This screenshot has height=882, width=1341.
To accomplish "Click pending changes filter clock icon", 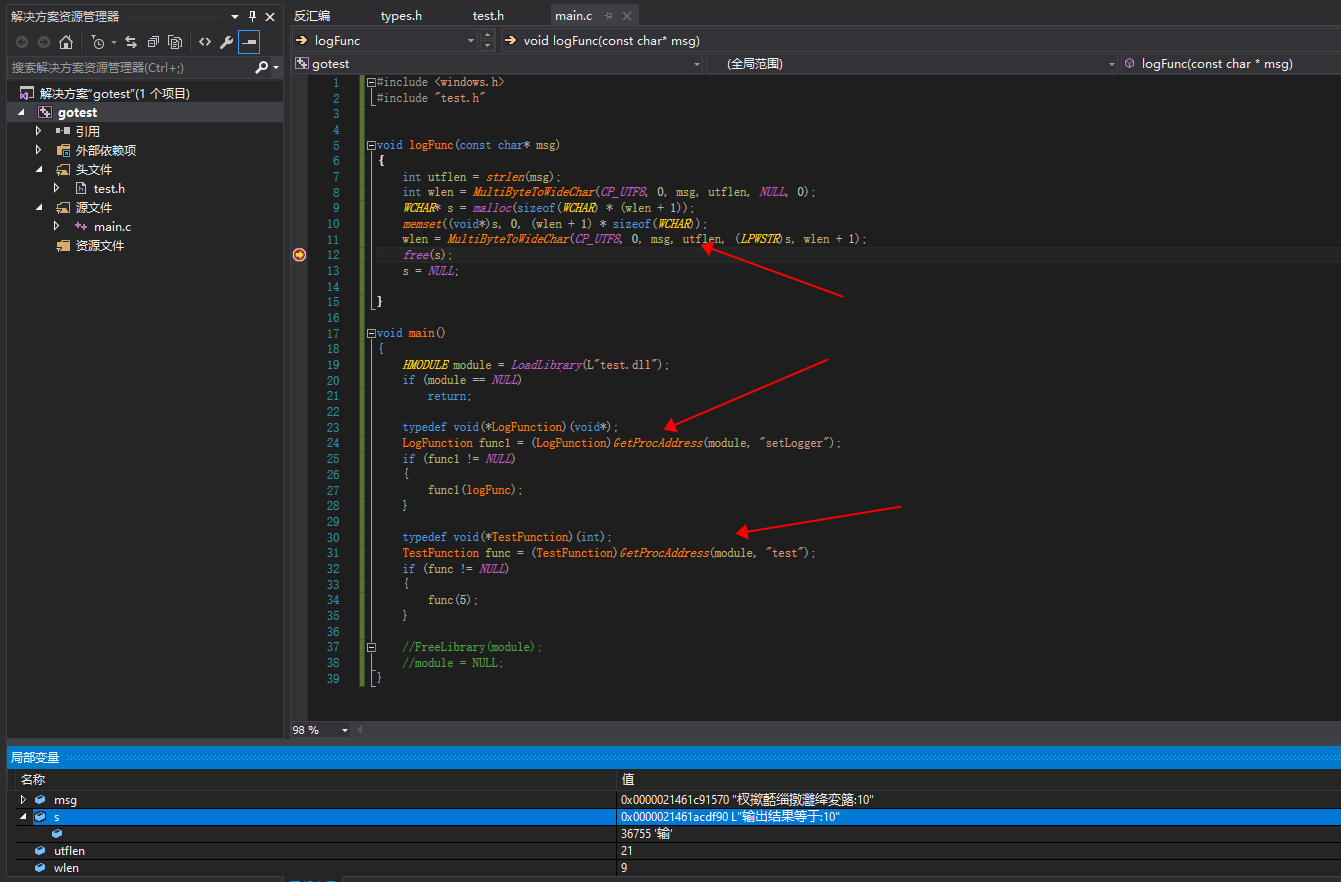I will pyautogui.click(x=97, y=42).
